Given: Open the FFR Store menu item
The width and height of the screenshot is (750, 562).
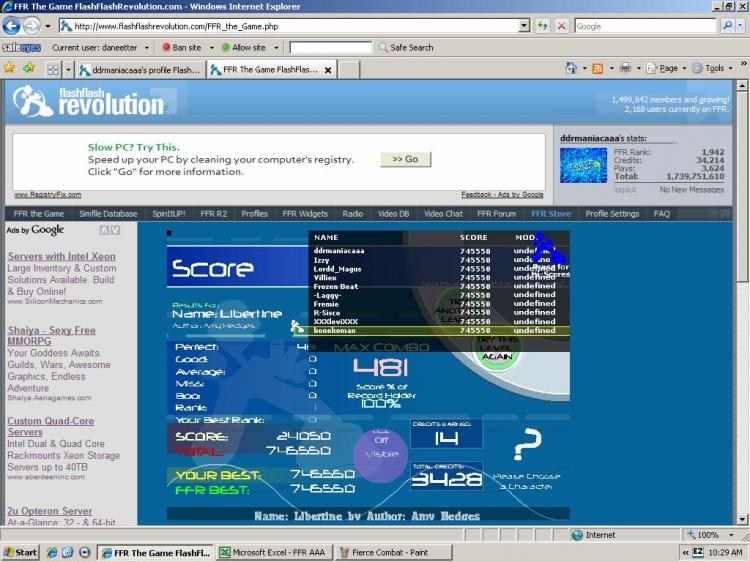Looking at the screenshot, I should [x=551, y=214].
